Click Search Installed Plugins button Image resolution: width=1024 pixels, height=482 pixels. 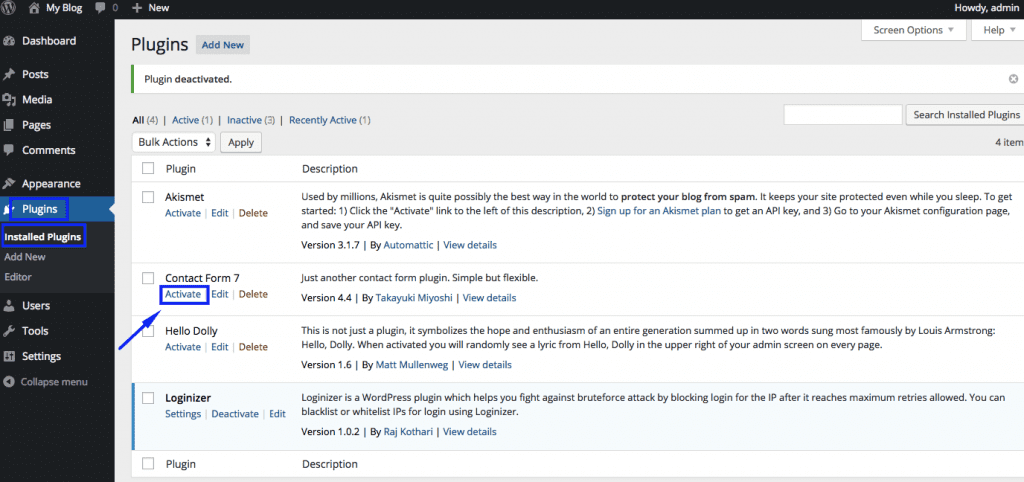point(966,115)
